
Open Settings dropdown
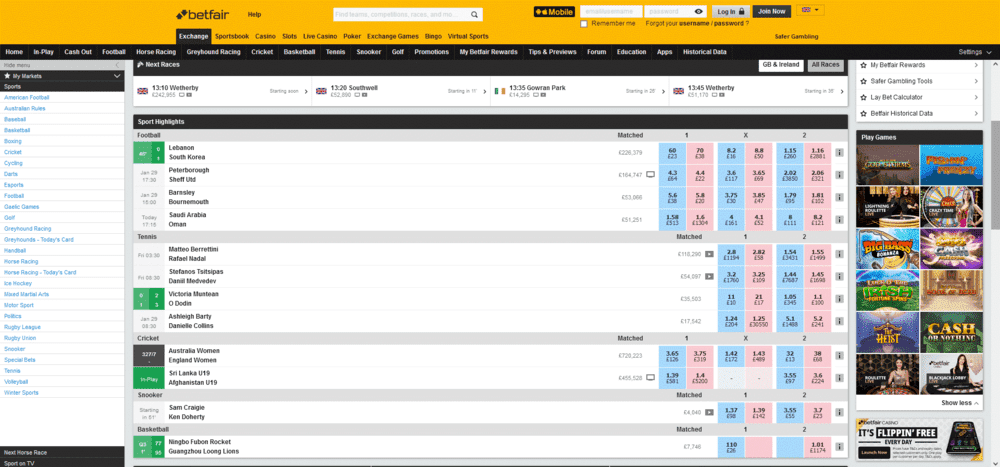(975, 52)
